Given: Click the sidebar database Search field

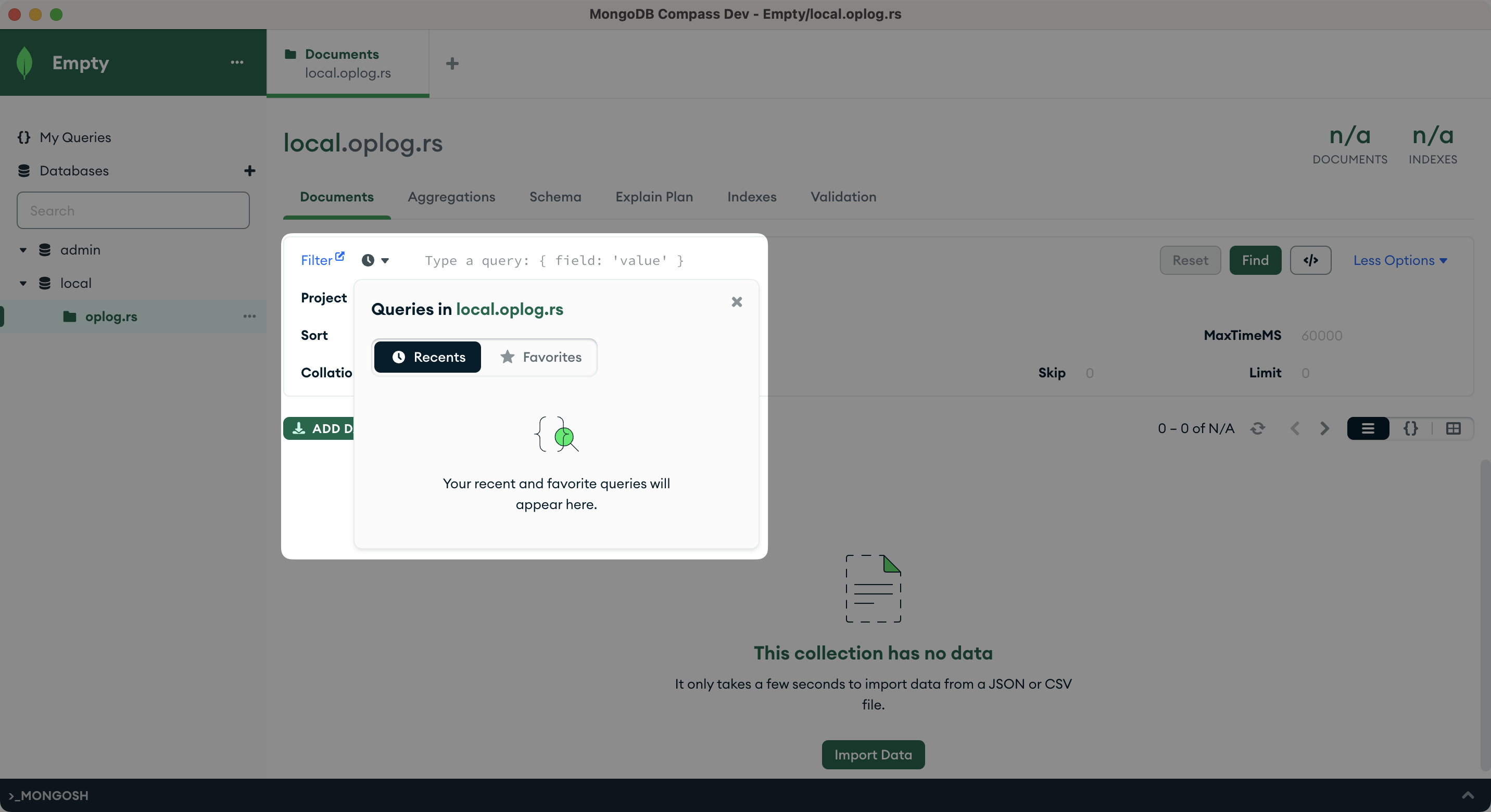Looking at the screenshot, I should point(133,211).
